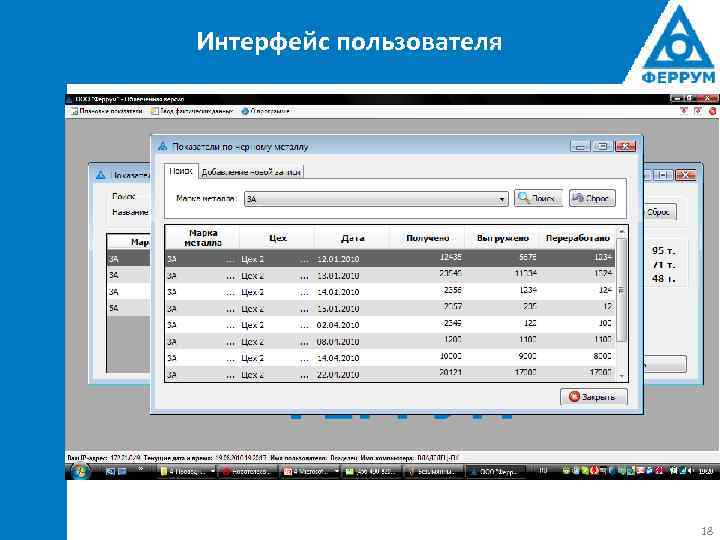Screen dimensions: 720x540
Task: Sort by Переработано column header
Action: [578, 238]
